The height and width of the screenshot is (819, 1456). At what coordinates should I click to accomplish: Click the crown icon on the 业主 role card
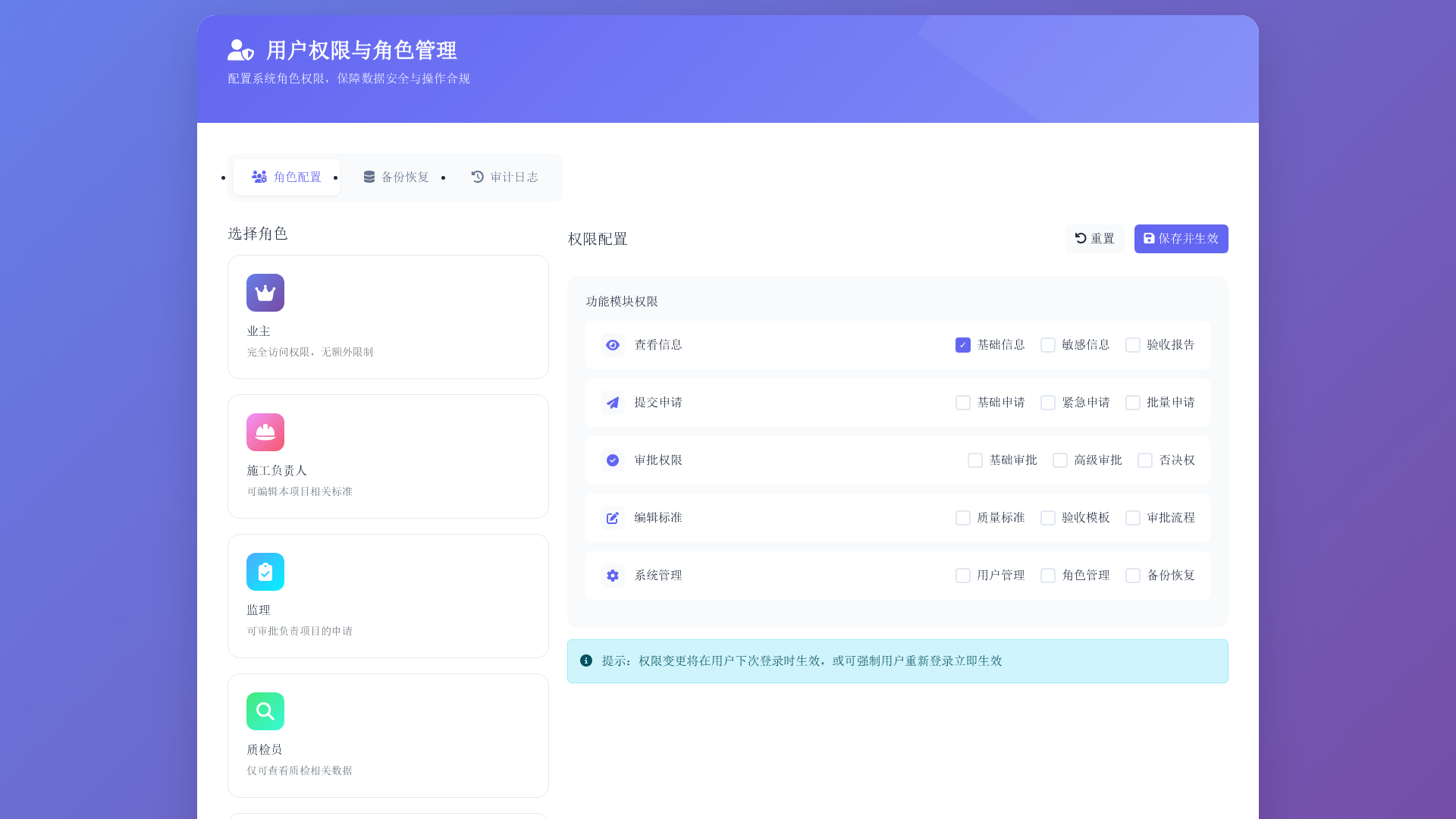[x=265, y=292]
